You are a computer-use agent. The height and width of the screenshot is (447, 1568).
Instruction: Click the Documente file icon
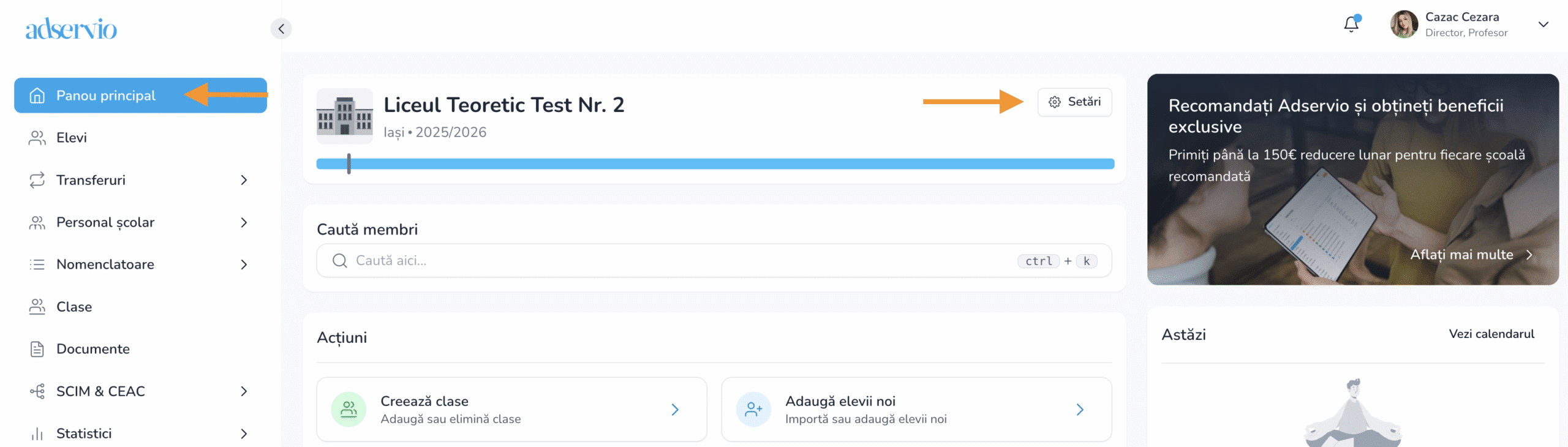37,349
